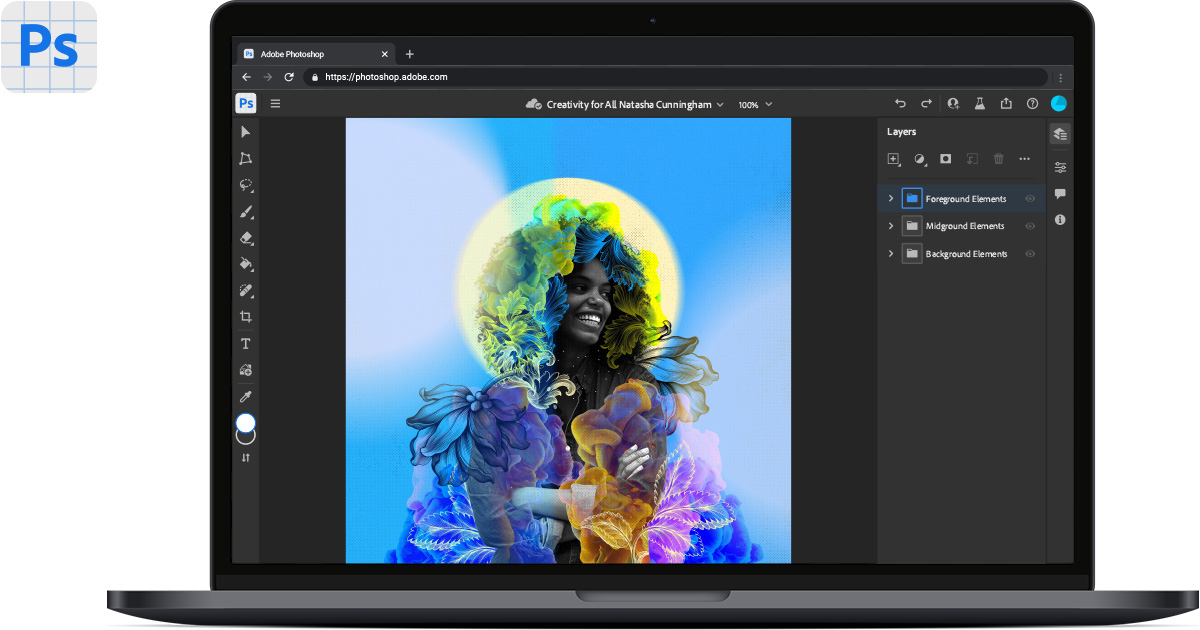Image resolution: width=1200 pixels, height=630 pixels.
Task: Hide the Midground Elements layer
Action: 1029,225
